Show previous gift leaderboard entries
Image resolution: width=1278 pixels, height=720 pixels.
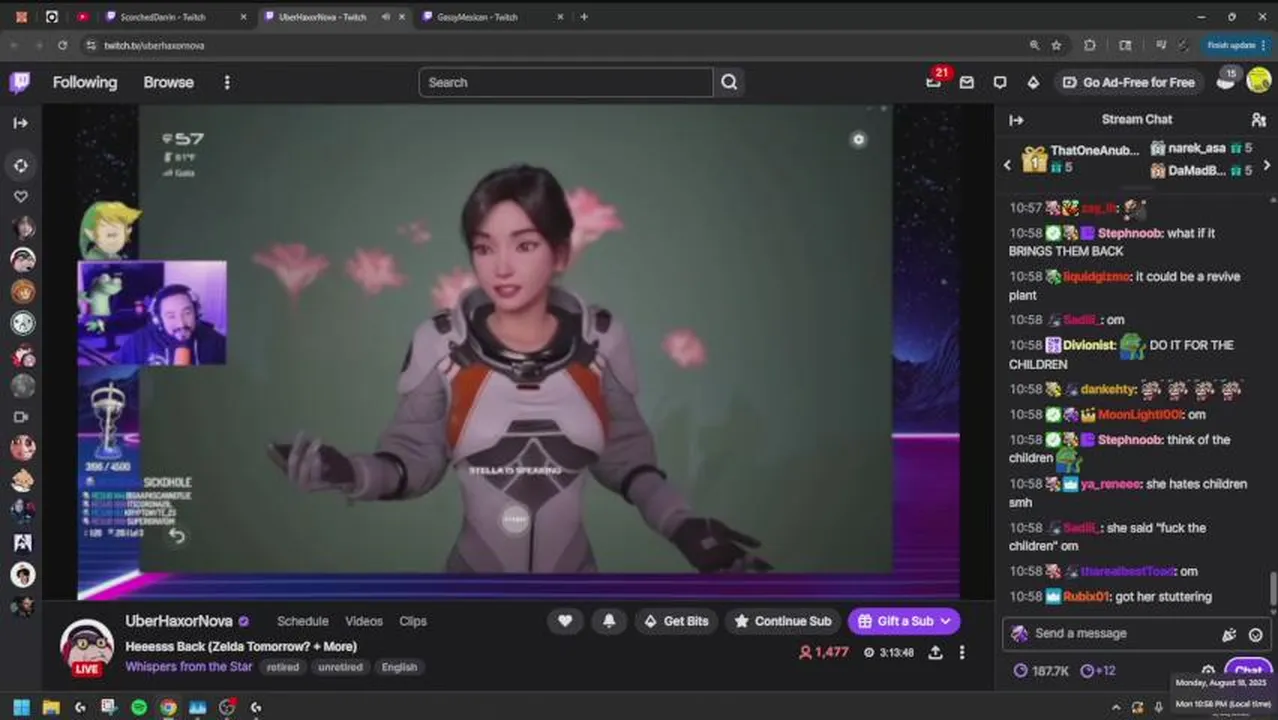click(x=1007, y=165)
